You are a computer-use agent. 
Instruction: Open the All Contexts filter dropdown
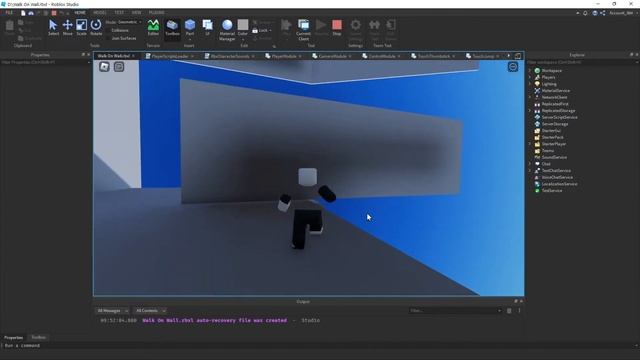click(x=151, y=311)
